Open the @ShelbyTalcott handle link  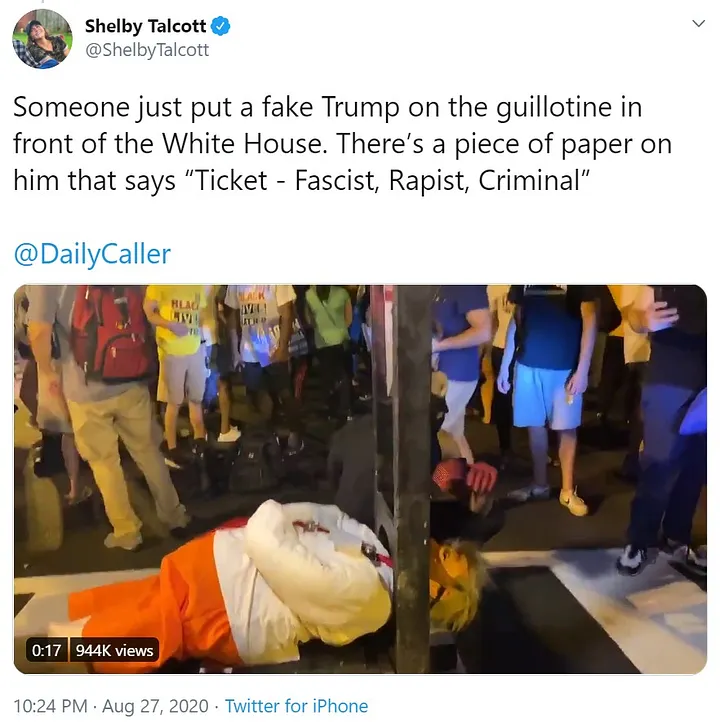tap(147, 50)
